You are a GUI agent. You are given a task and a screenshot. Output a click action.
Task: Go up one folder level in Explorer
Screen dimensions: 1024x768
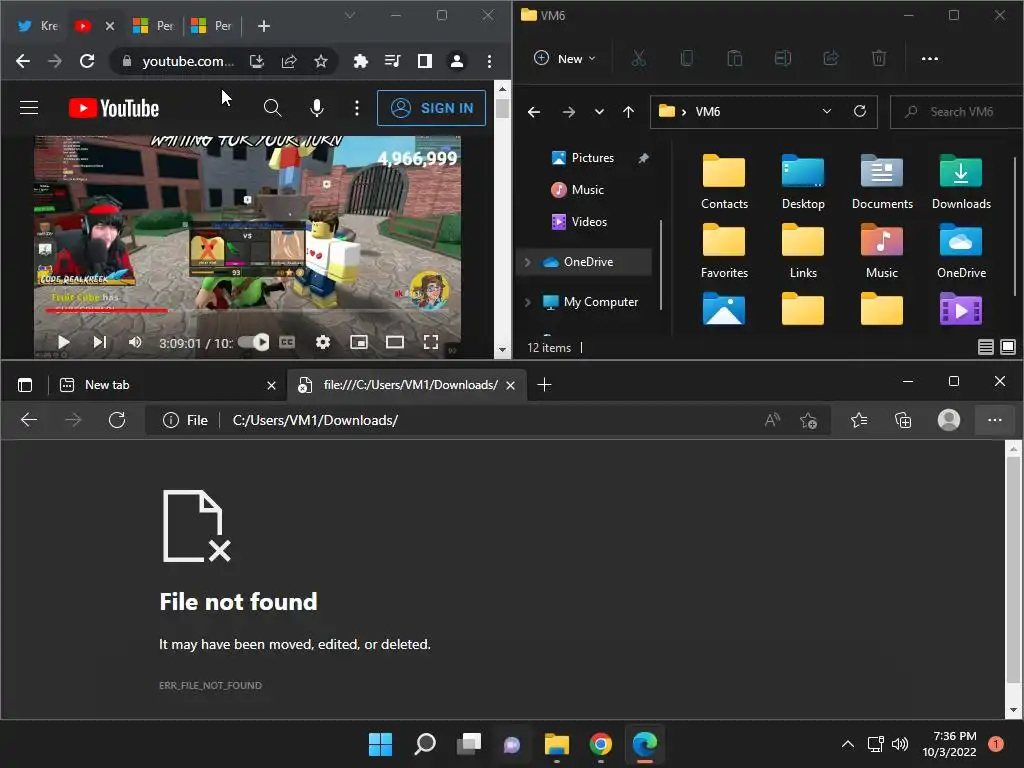[x=628, y=112]
